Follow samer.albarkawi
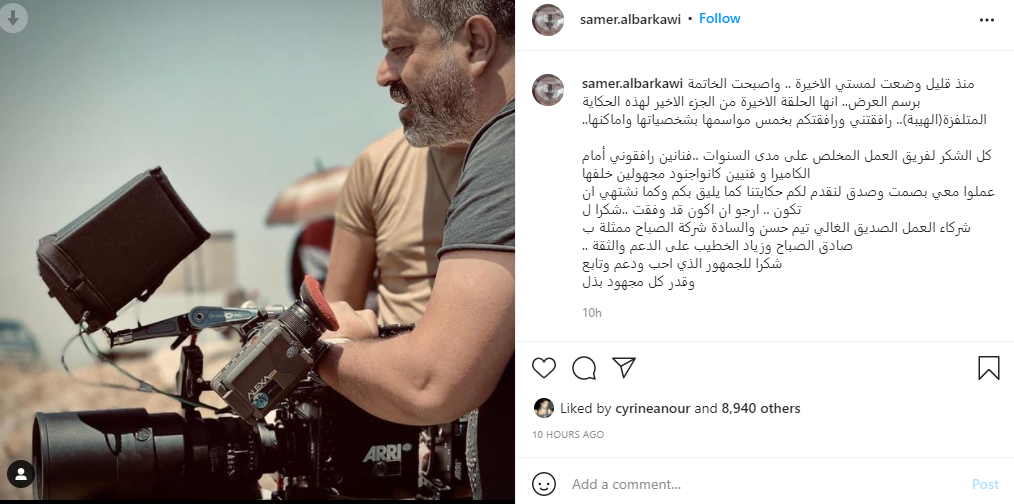Screen dimensions: 1014x504 click(719, 19)
